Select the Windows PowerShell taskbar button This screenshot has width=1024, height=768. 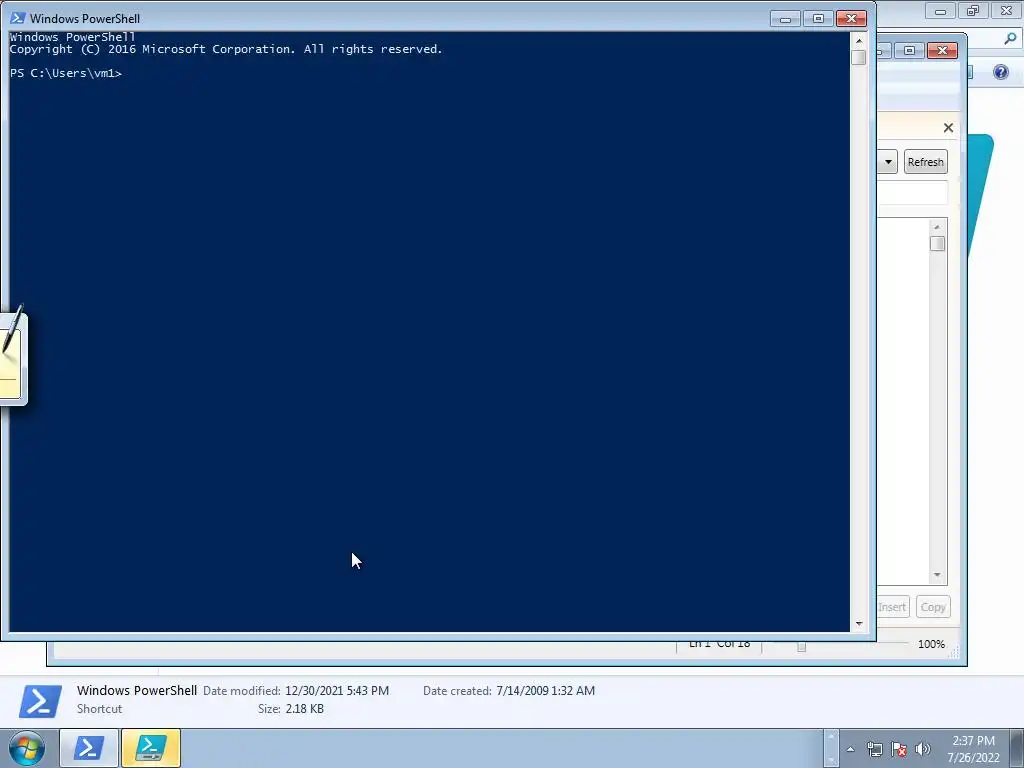point(89,748)
